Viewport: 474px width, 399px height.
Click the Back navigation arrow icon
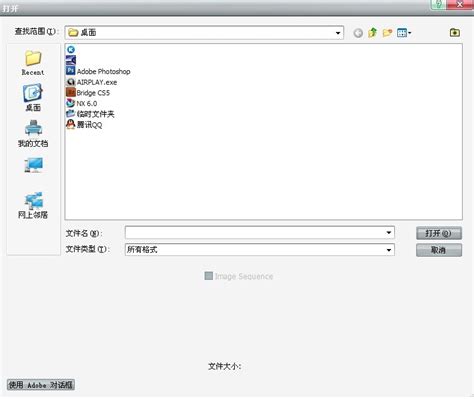coord(358,33)
